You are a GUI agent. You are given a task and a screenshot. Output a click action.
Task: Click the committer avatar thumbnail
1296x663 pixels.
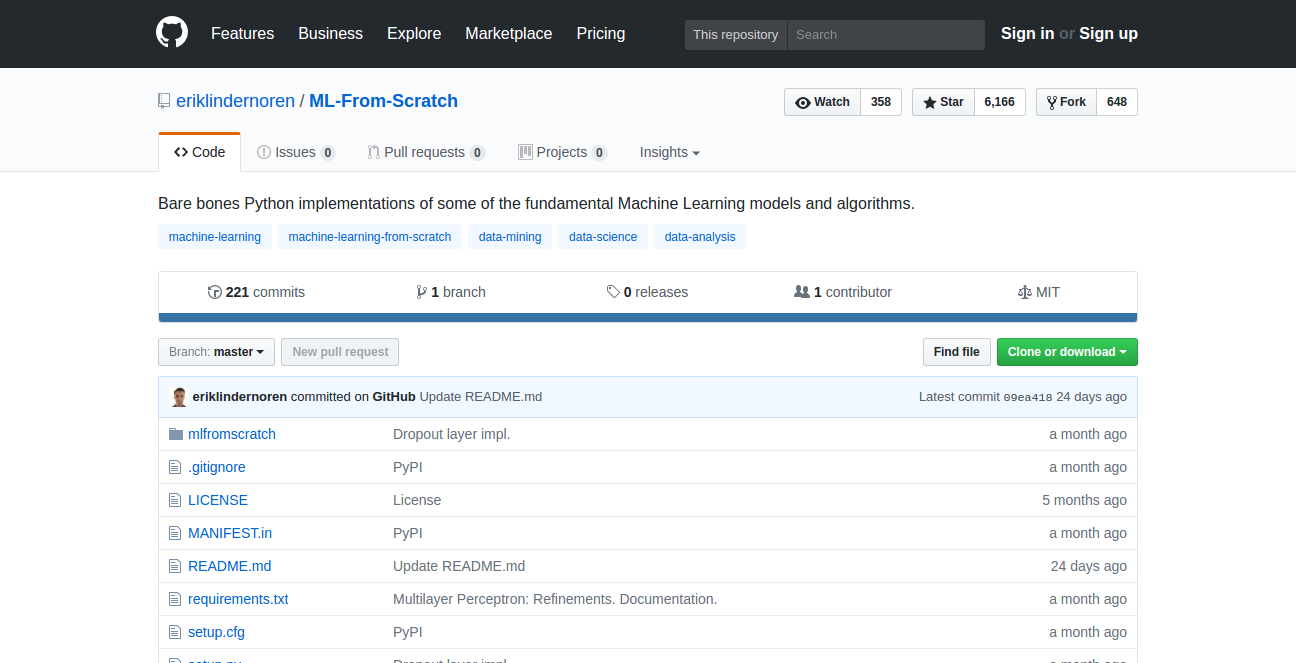click(x=179, y=397)
